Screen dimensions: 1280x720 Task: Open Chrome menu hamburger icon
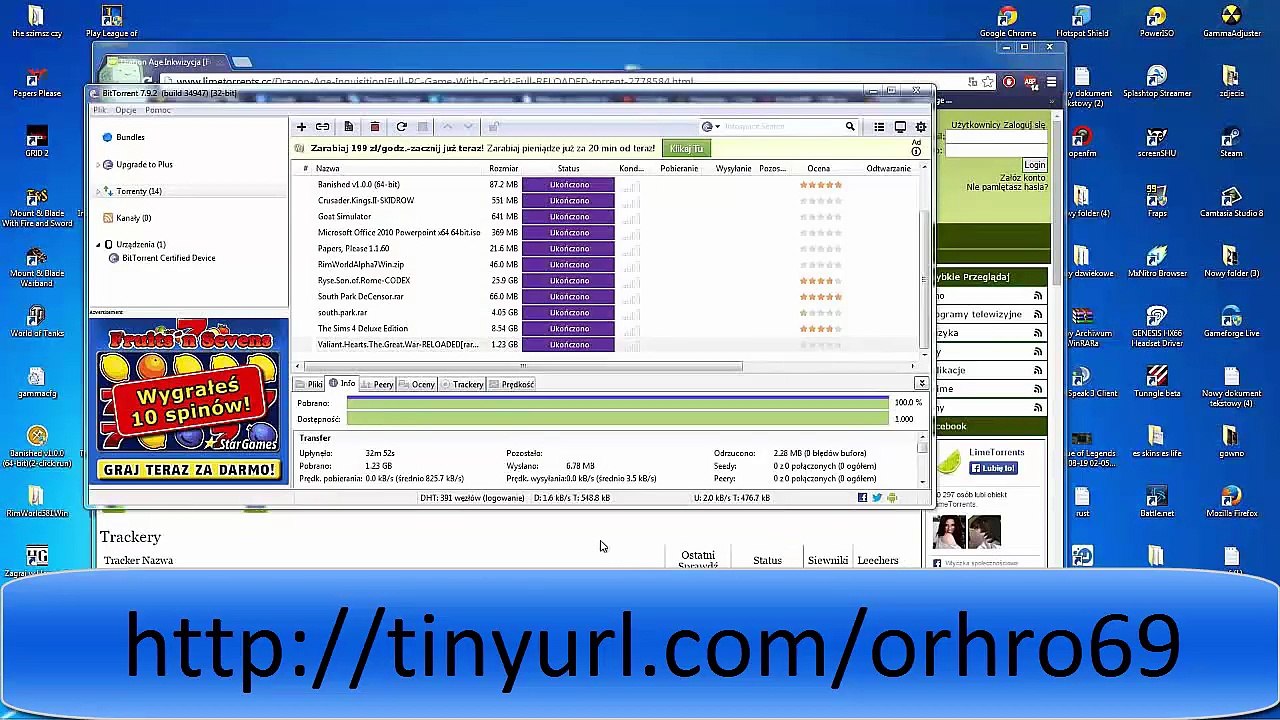[1051, 82]
